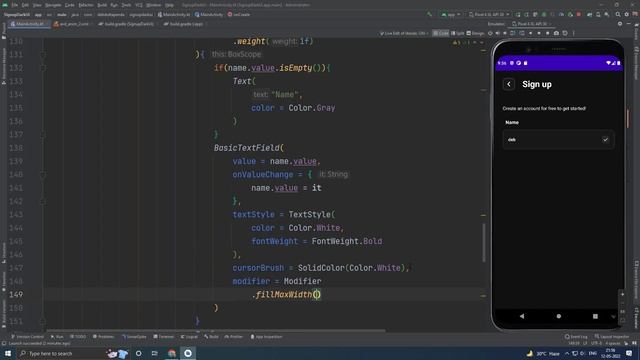Open the app run configuration dropdown

point(451,15)
